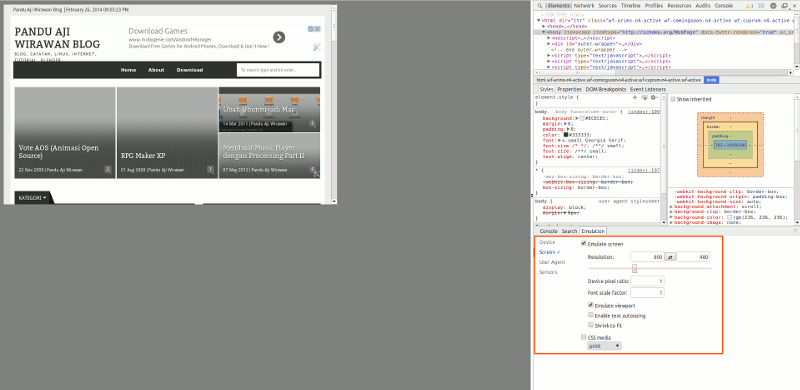Viewport: 800px width, 390px height.
Task: Expand the background property triangle in Styles
Action: tap(576, 118)
